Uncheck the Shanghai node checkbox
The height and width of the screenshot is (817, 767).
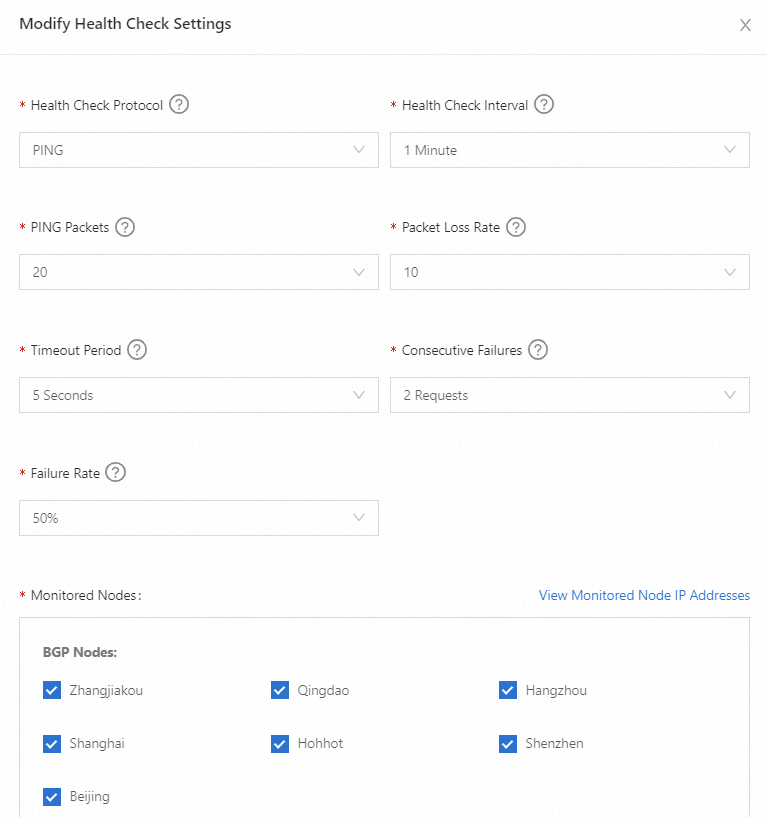tap(53, 743)
